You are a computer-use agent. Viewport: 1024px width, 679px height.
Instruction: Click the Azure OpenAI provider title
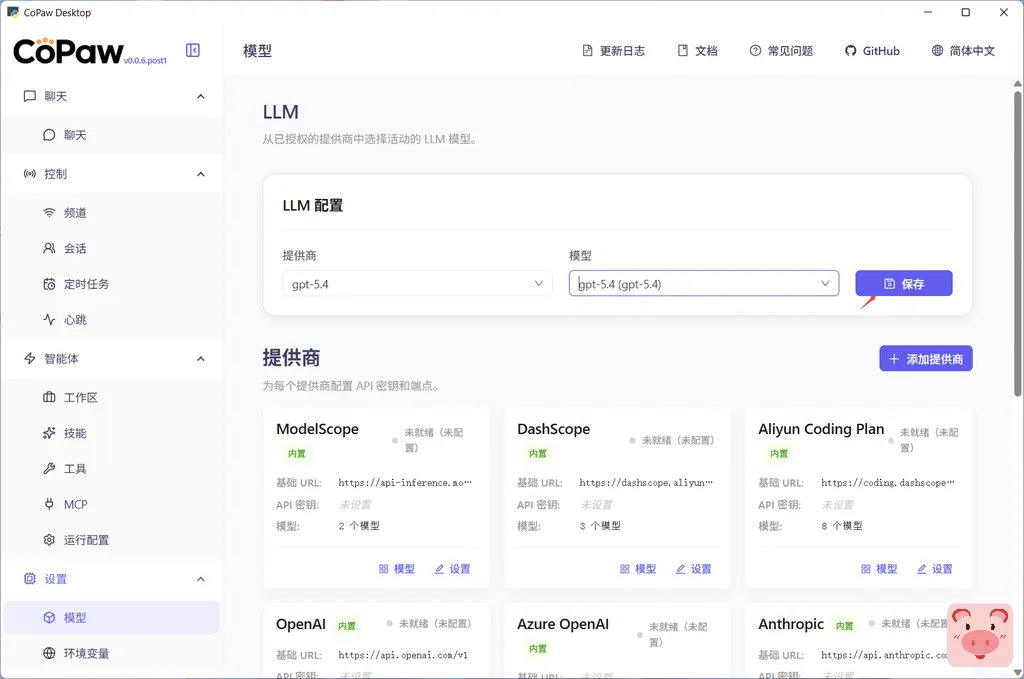[x=563, y=624]
